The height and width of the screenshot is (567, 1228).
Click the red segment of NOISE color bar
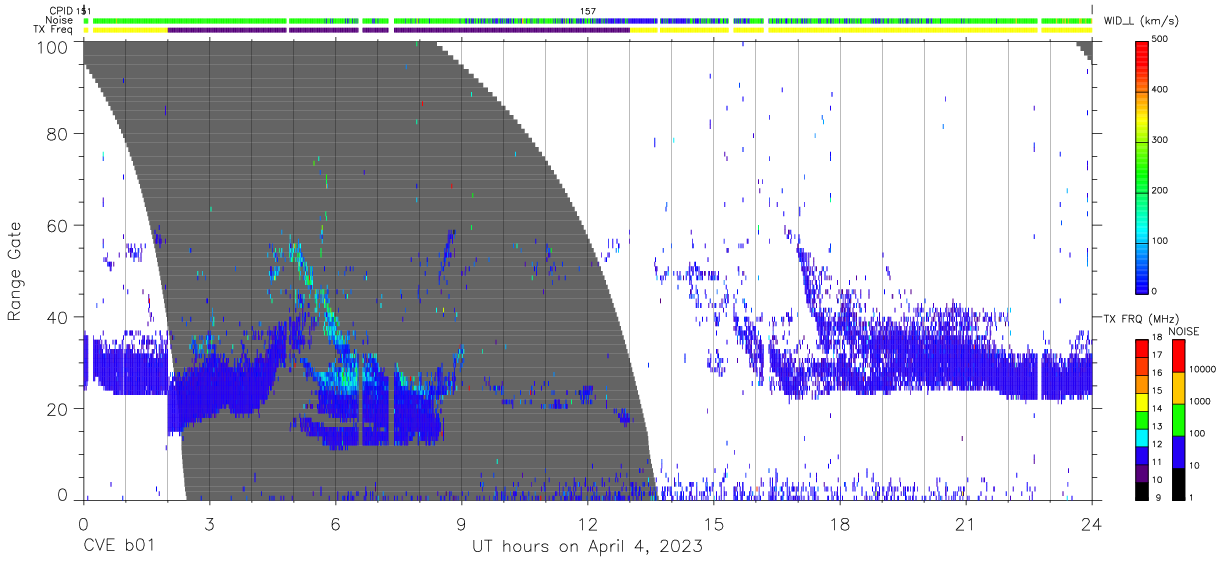(x=1177, y=355)
